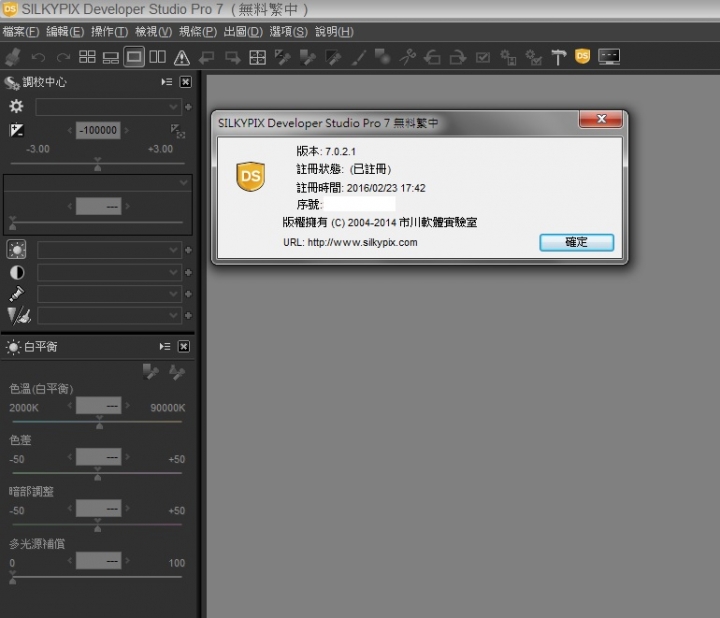
Task: Select the single preview view mode
Action: (x=134, y=57)
